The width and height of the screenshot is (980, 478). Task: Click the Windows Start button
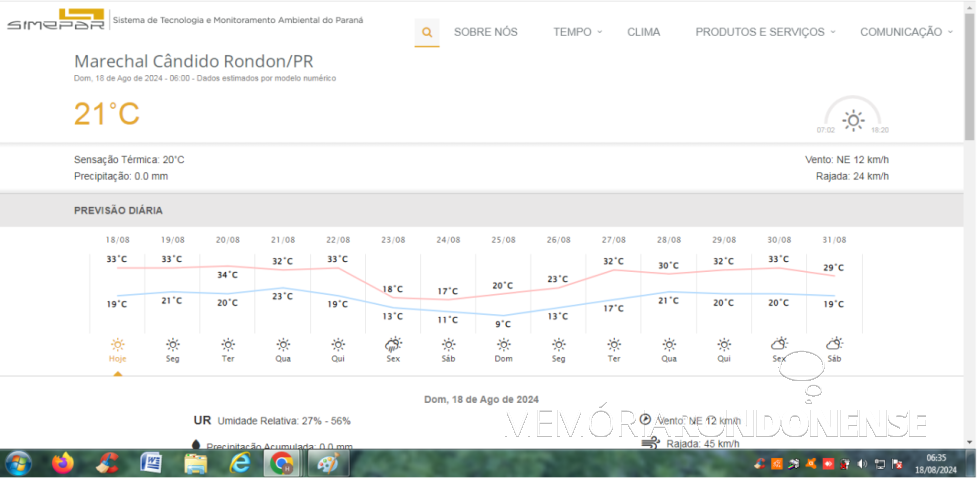[x=18, y=463]
